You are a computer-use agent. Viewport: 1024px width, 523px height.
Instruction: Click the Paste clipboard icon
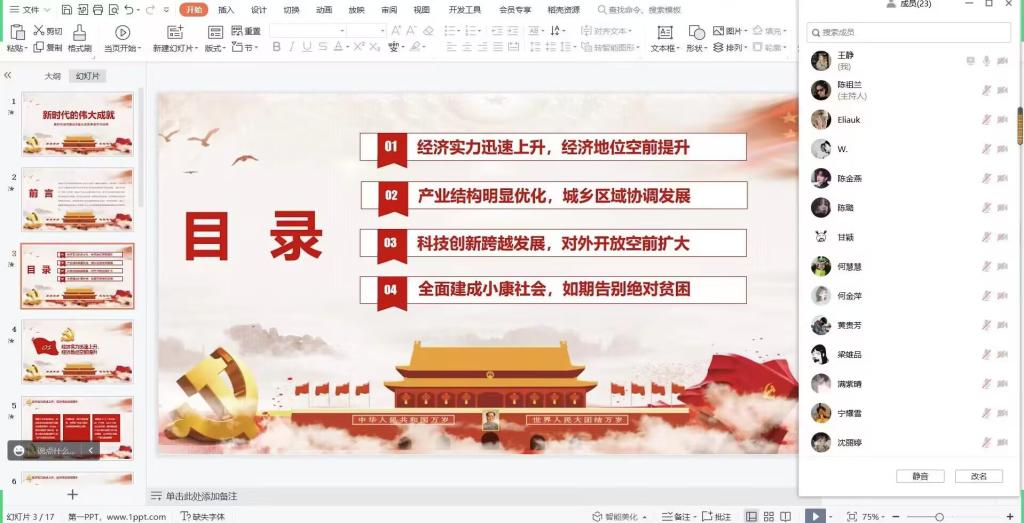[18, 32]
